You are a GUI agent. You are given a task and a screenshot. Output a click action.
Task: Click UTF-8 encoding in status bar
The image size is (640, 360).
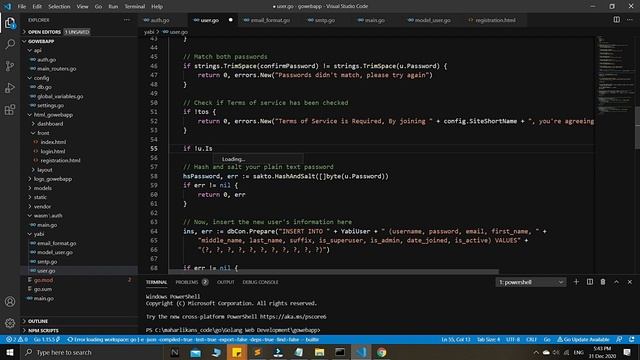pyautogui.click(x=513, y=339)
